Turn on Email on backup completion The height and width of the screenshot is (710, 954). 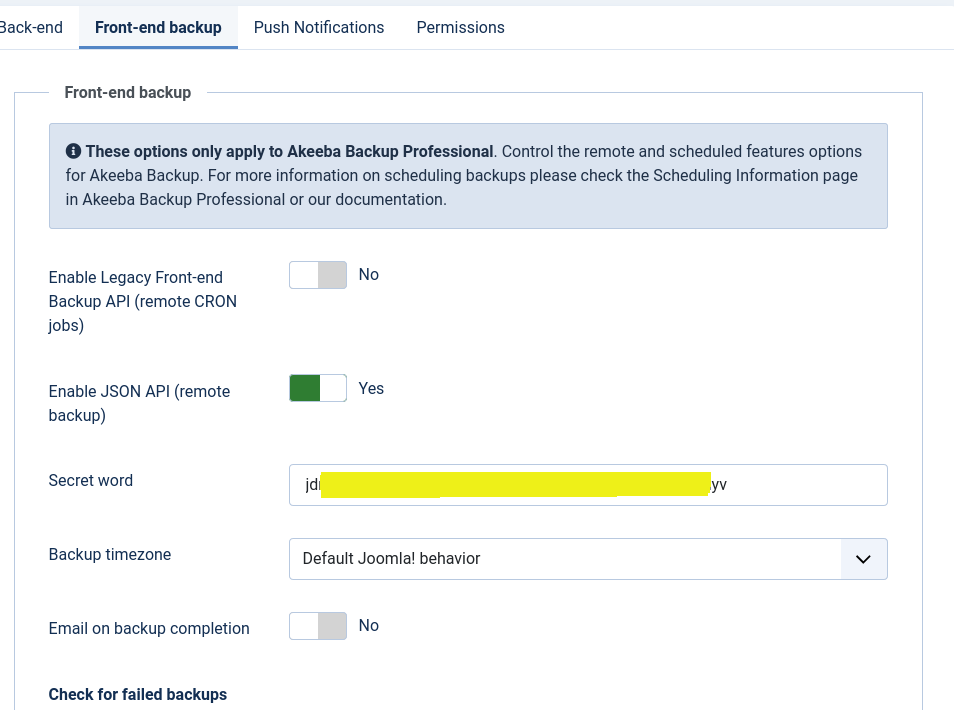tap(318, 626)
